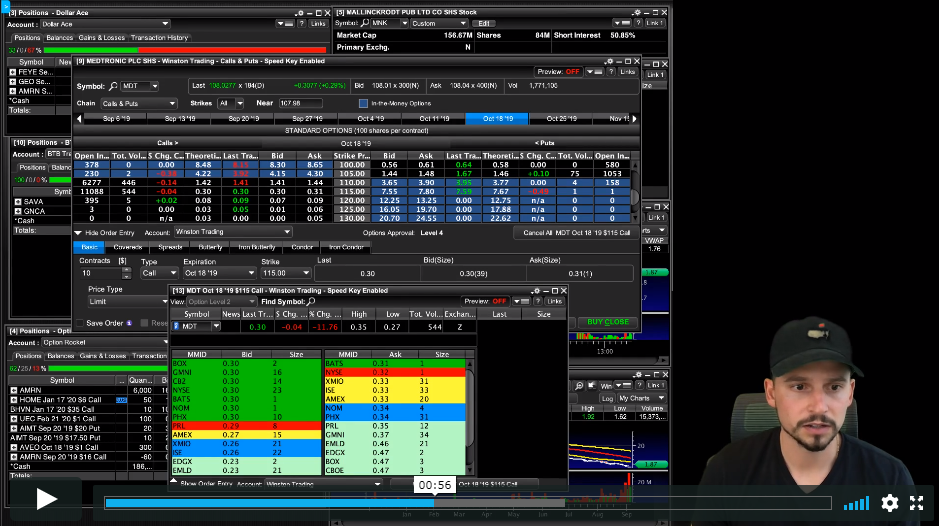Select Oct 11 '19 expiration tab

(434, 119)
